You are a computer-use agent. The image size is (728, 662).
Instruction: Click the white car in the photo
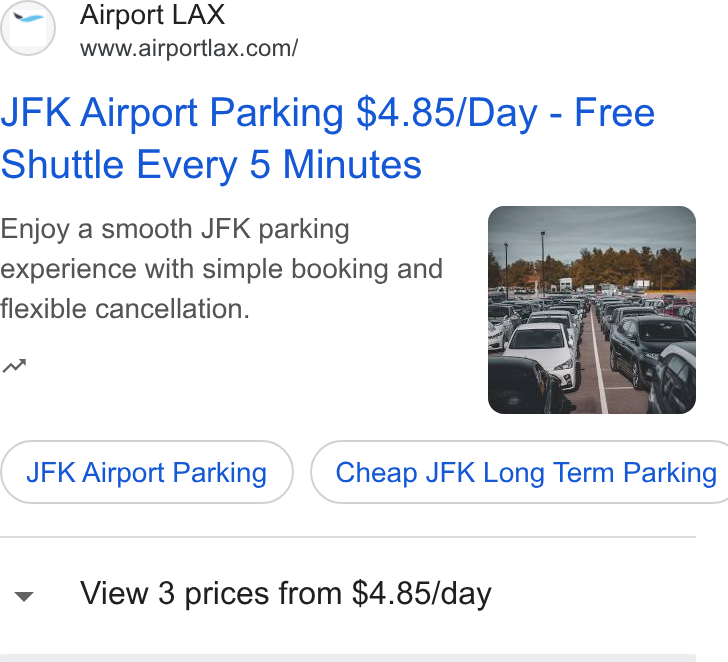point(543,353)
